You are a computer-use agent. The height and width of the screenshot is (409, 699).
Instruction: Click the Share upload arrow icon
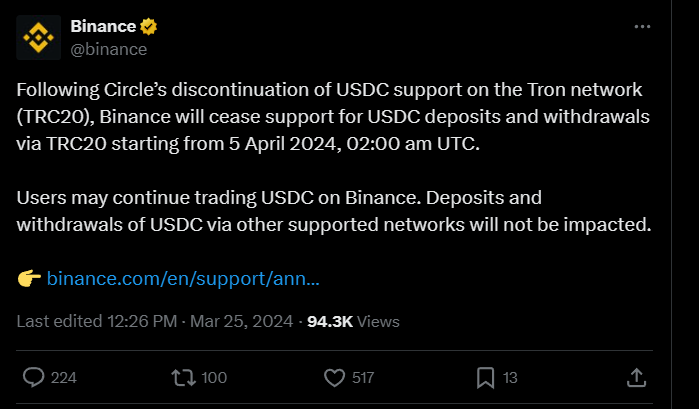tap(636, 377)
